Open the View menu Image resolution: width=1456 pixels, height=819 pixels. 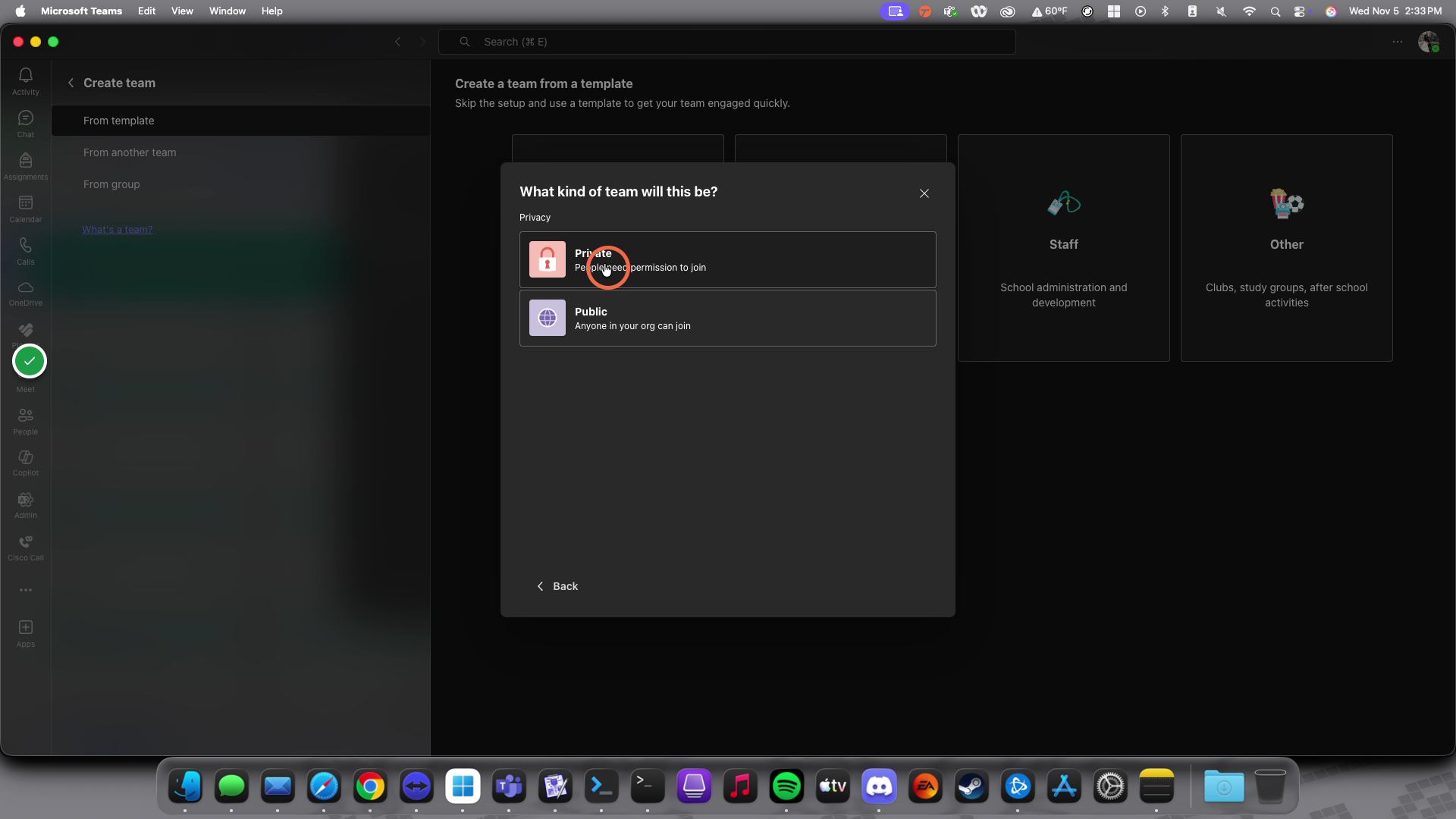182,11
